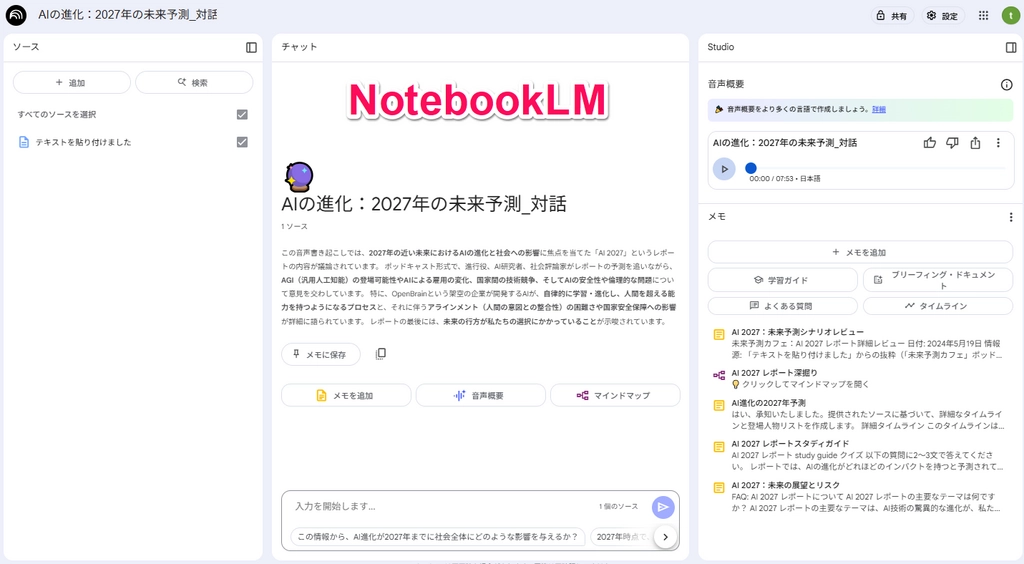Click the 共有 button

890,16
